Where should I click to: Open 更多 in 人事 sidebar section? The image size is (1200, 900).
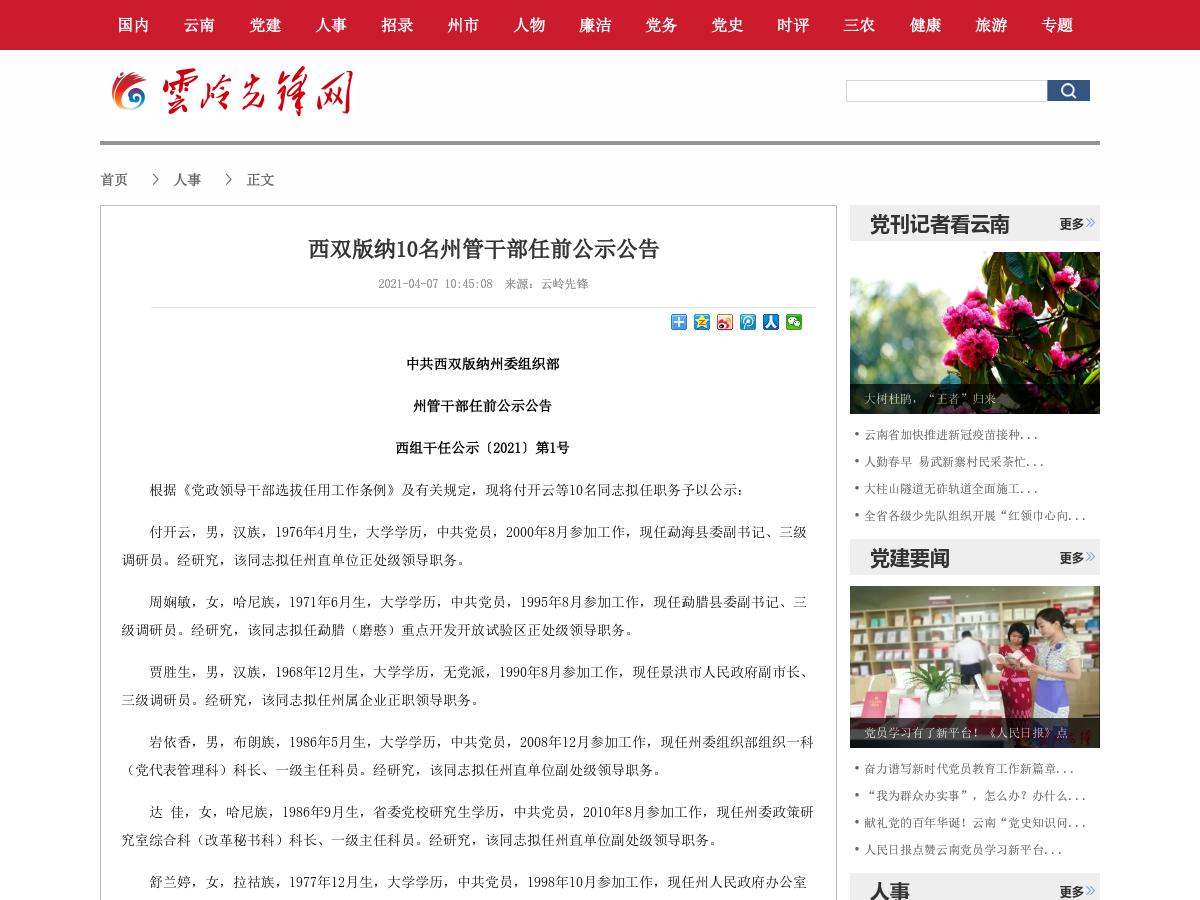pos(1077,891)
